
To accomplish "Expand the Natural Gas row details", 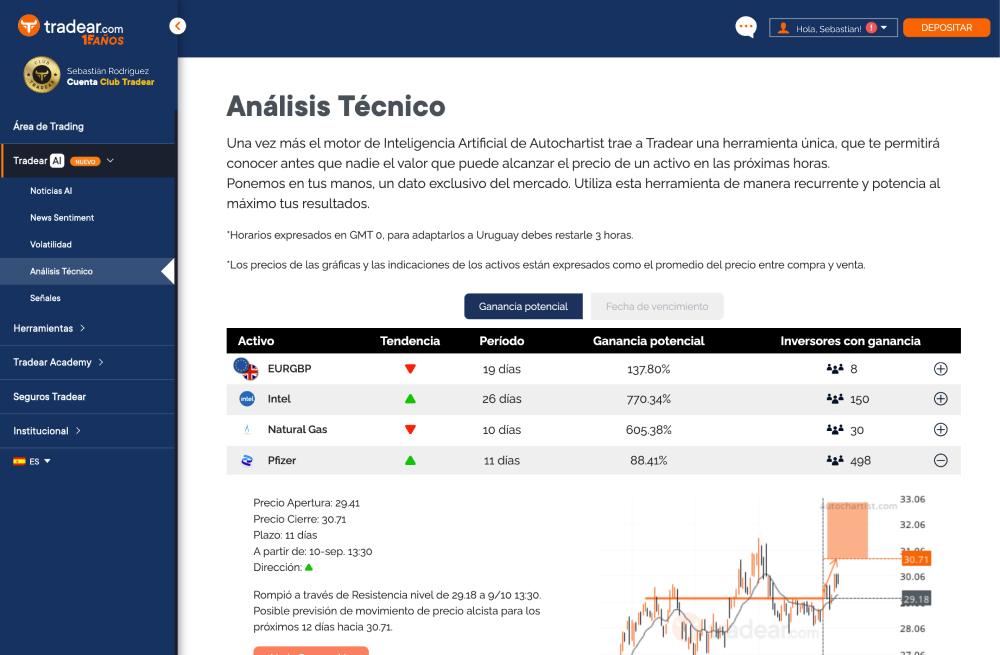I will coord(941,429).
